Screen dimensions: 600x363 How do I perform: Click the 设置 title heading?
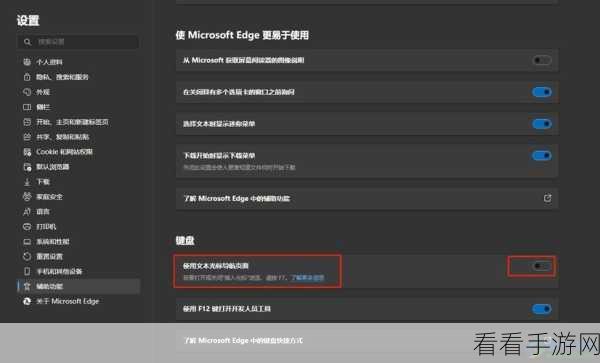click(28, 20)
